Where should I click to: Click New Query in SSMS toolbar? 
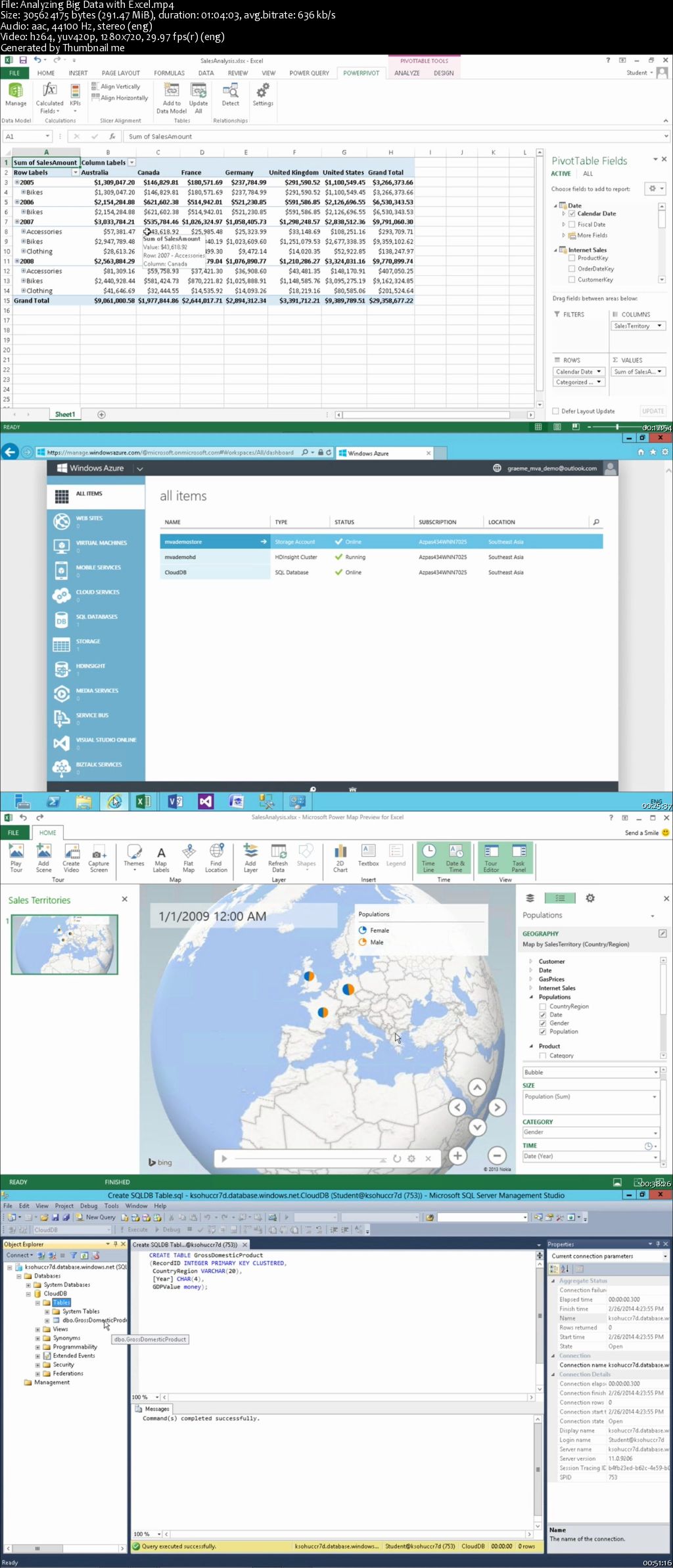click(96, 1217)
